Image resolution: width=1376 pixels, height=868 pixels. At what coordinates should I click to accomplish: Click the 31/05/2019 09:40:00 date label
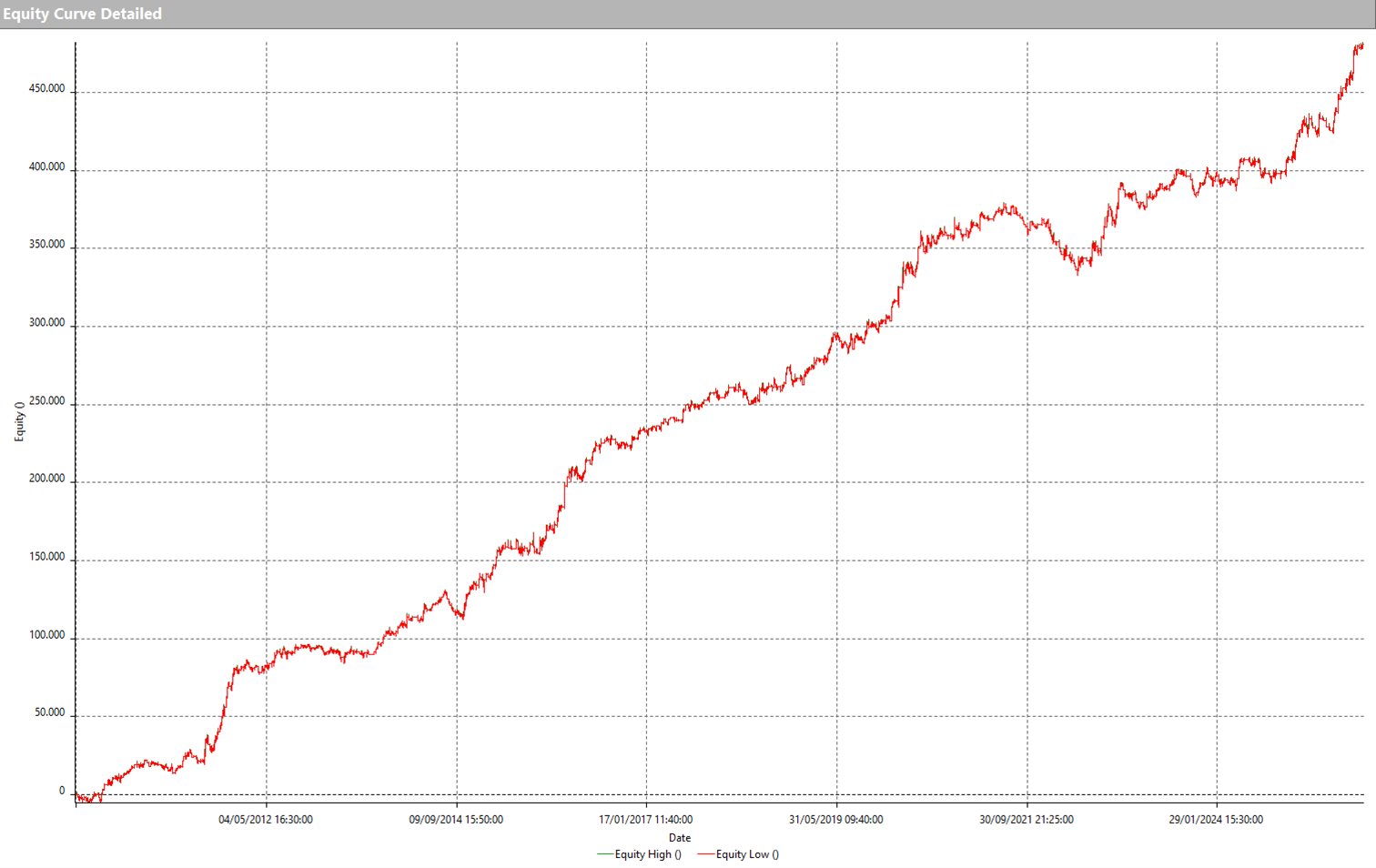coord(835,820)
